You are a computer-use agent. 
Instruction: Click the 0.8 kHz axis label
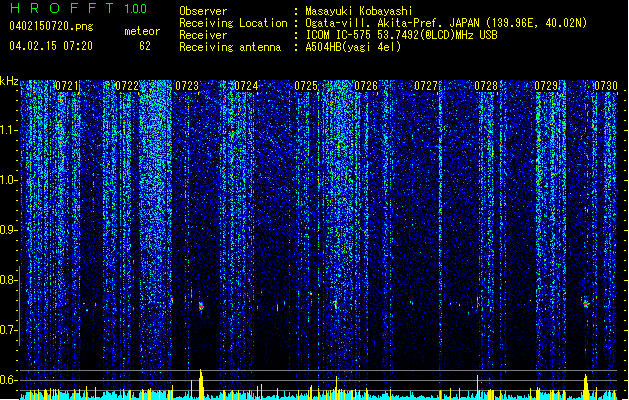[9, 280]
